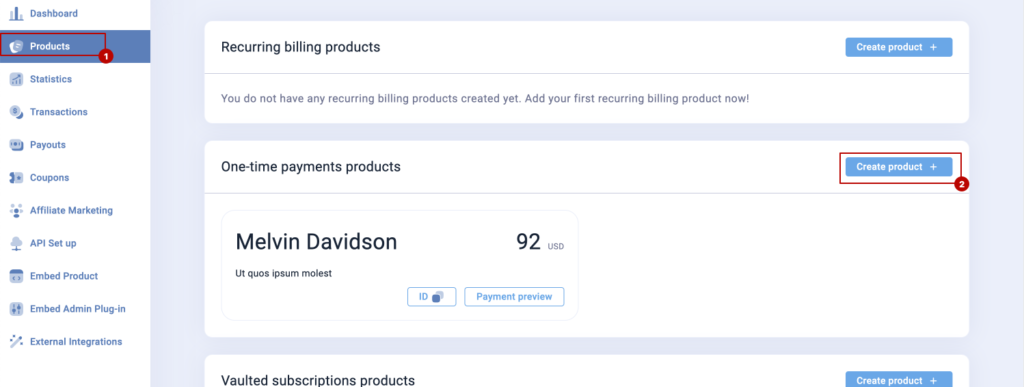Create a recurring billing product
This screenshot has height=387, width=1024.
point(899,47)
